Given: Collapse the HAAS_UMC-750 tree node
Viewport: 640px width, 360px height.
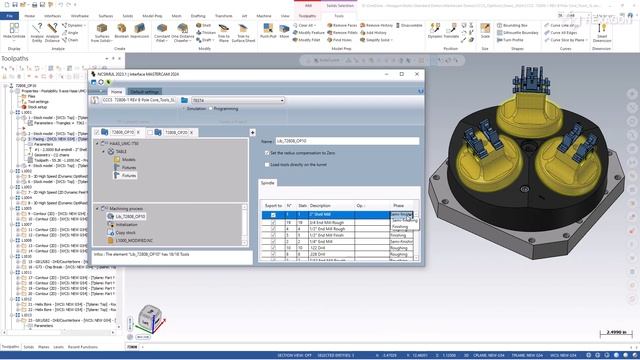Looking at the screenshot, I should pyautogui.click(x=98, y=144).
